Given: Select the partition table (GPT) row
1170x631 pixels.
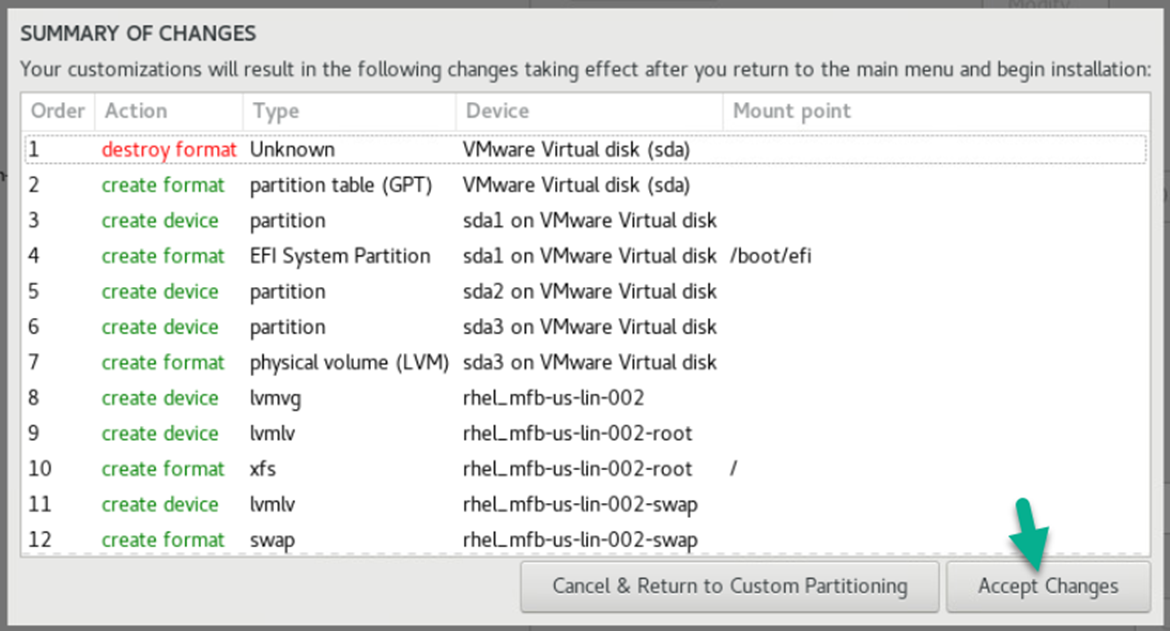Looking at the screenshot, I should (586, 185).
